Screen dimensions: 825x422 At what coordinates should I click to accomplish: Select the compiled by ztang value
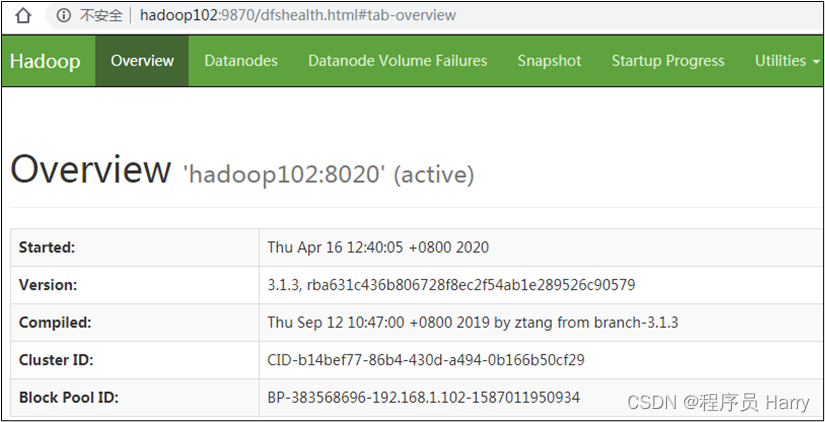tap(472, 323)
